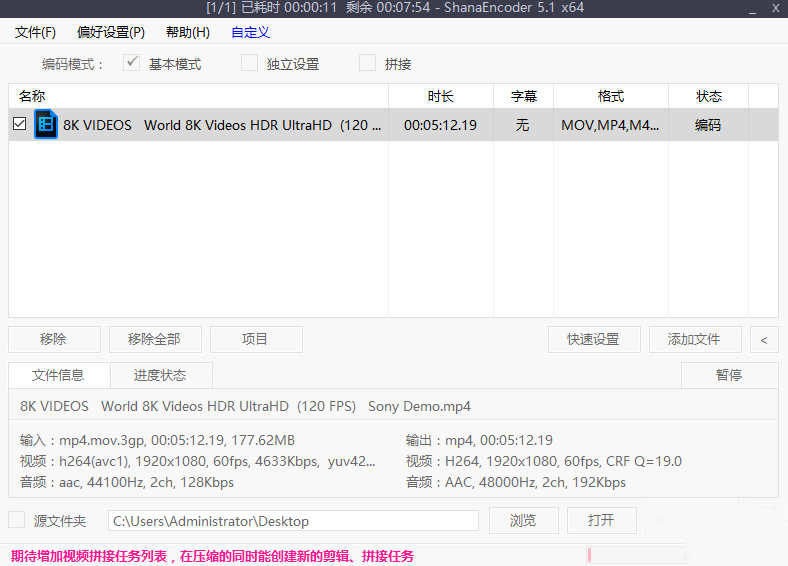
Task: Click the encoding progress bar
Action: pos(636,555)
